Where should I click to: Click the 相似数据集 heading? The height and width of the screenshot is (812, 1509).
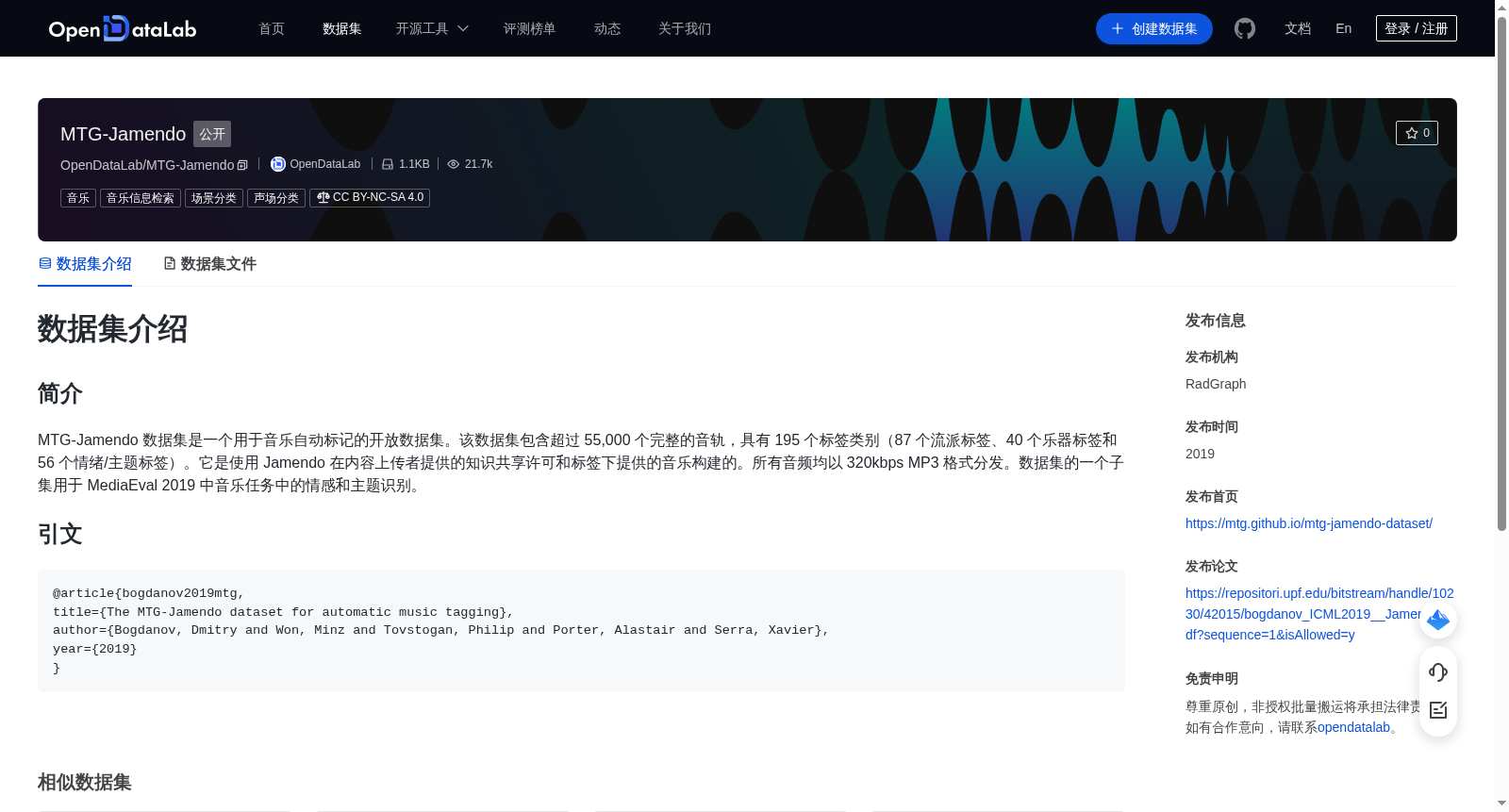point(85,782)
